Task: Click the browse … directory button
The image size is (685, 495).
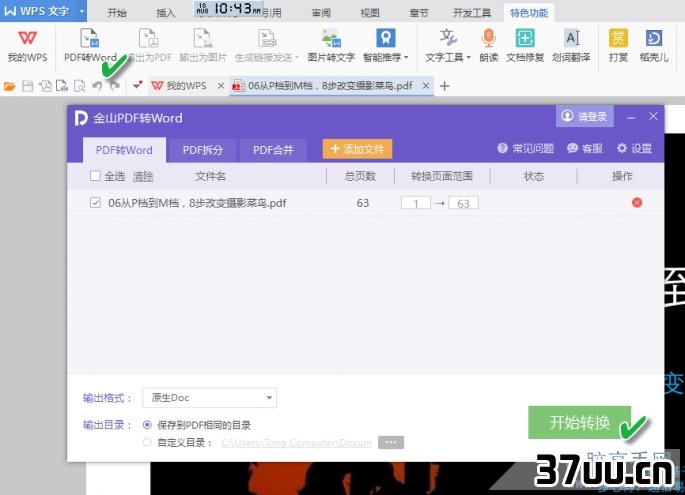Action: tap(391, 442)
